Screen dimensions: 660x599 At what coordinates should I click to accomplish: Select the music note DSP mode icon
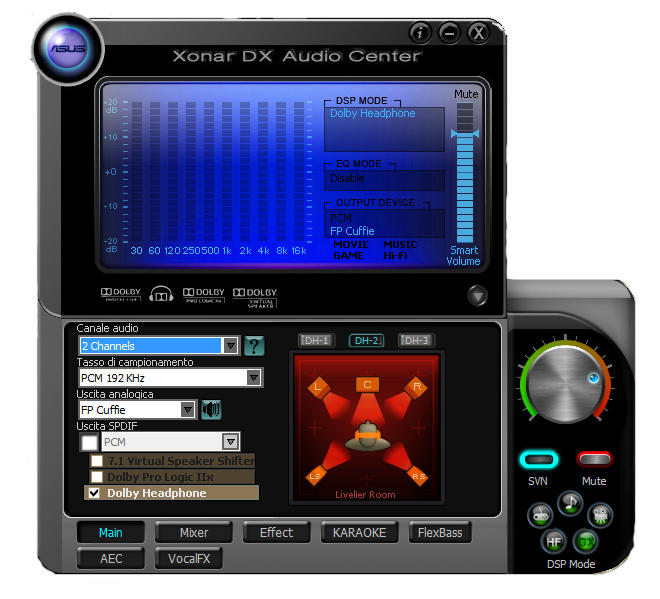tap(570, 503)
